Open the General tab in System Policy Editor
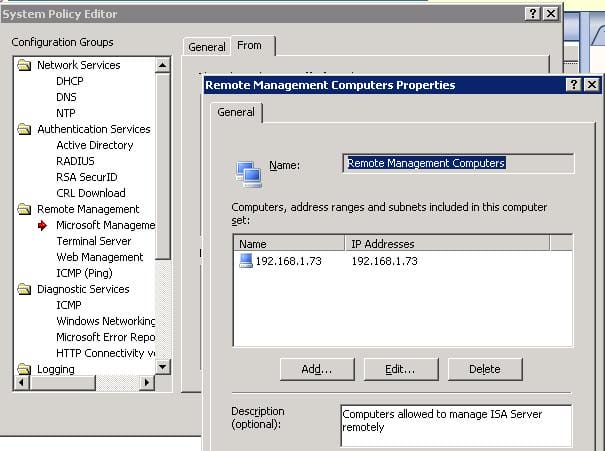605x451 pixels. pos(207,47)
